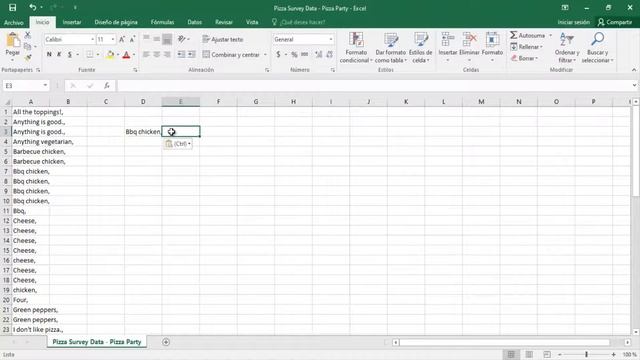
Task: Align text to the left
Action: coord(146,54)
